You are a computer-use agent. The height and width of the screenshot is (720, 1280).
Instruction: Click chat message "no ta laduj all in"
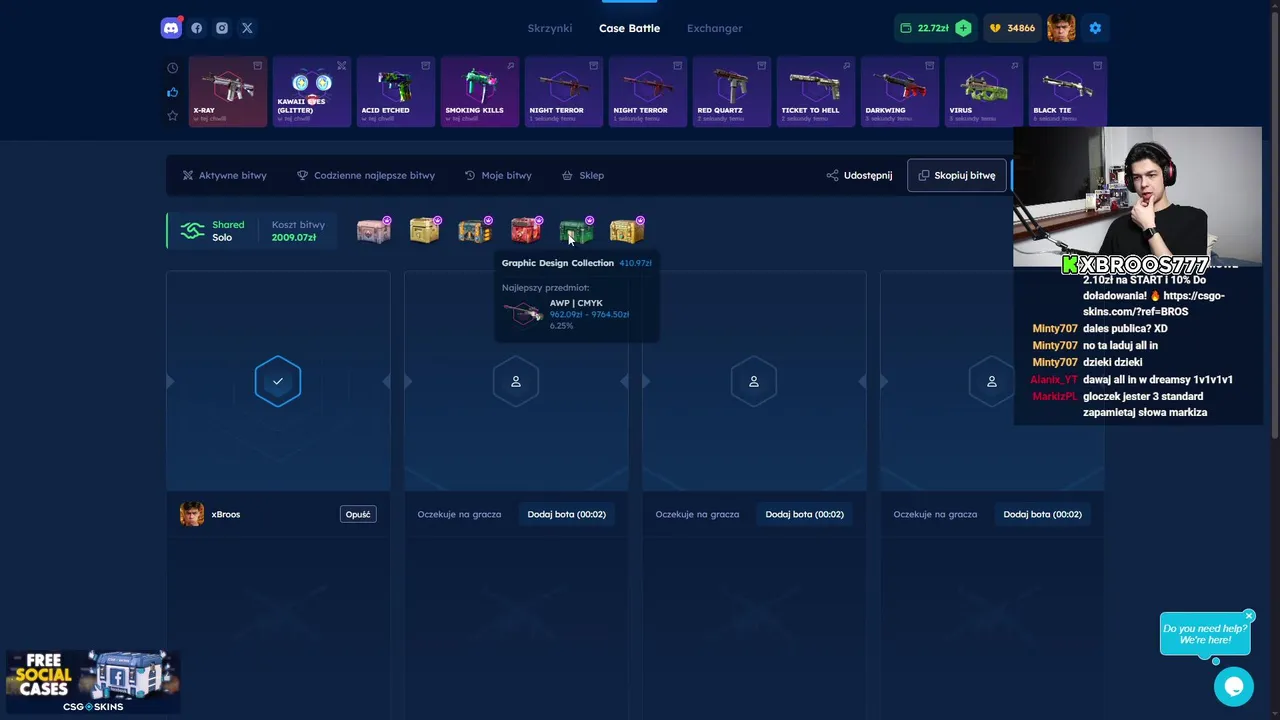coord(1120,345)
